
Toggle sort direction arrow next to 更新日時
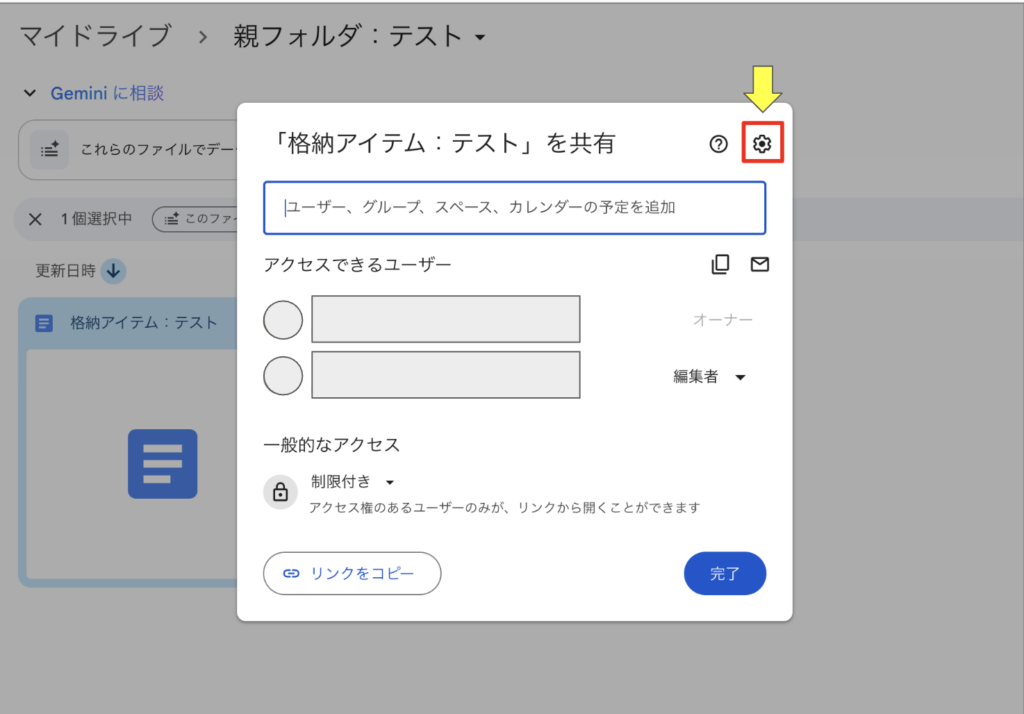coord(113,271)
